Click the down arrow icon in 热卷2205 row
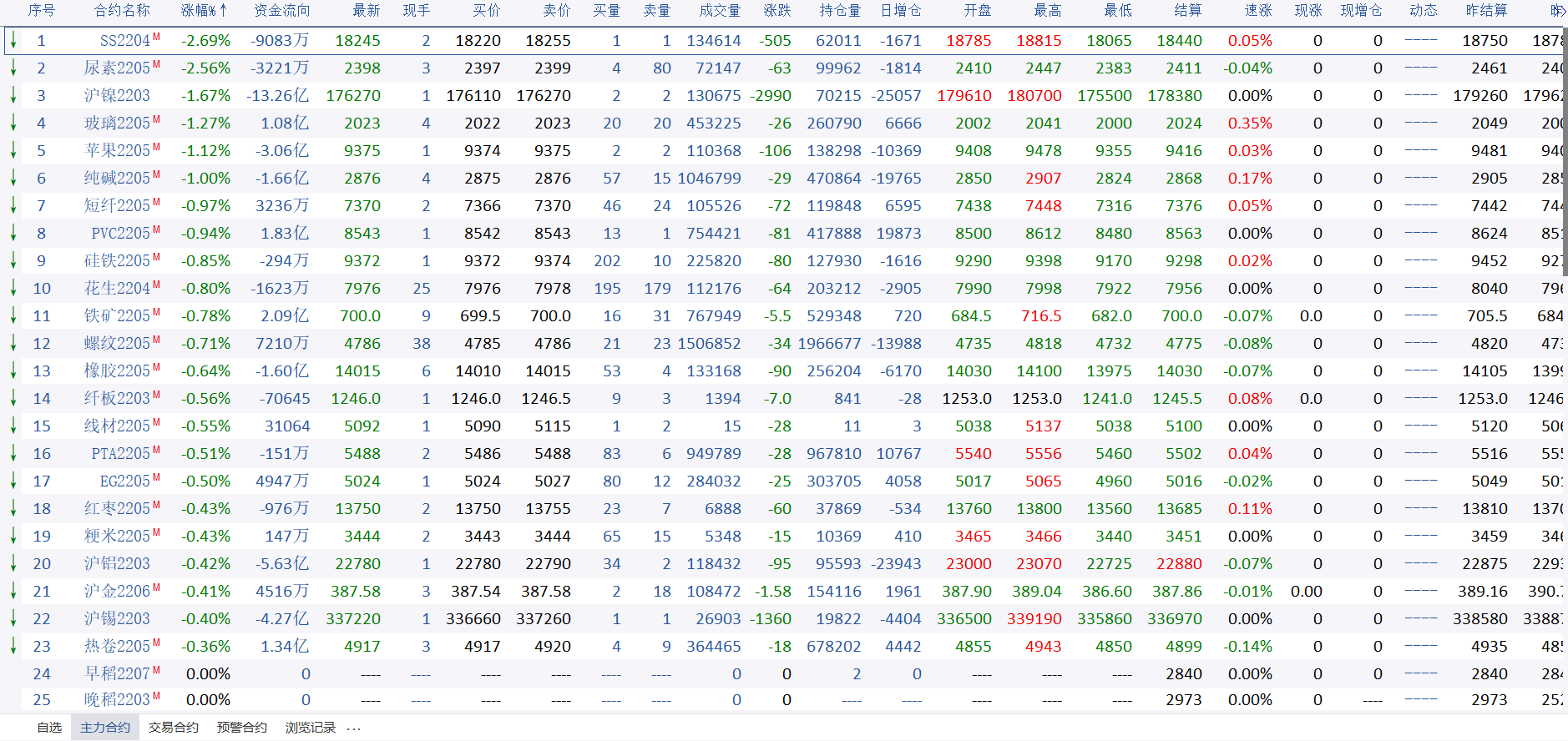The height and width of the screenshot is (741, 1568). tap(13, 646)
